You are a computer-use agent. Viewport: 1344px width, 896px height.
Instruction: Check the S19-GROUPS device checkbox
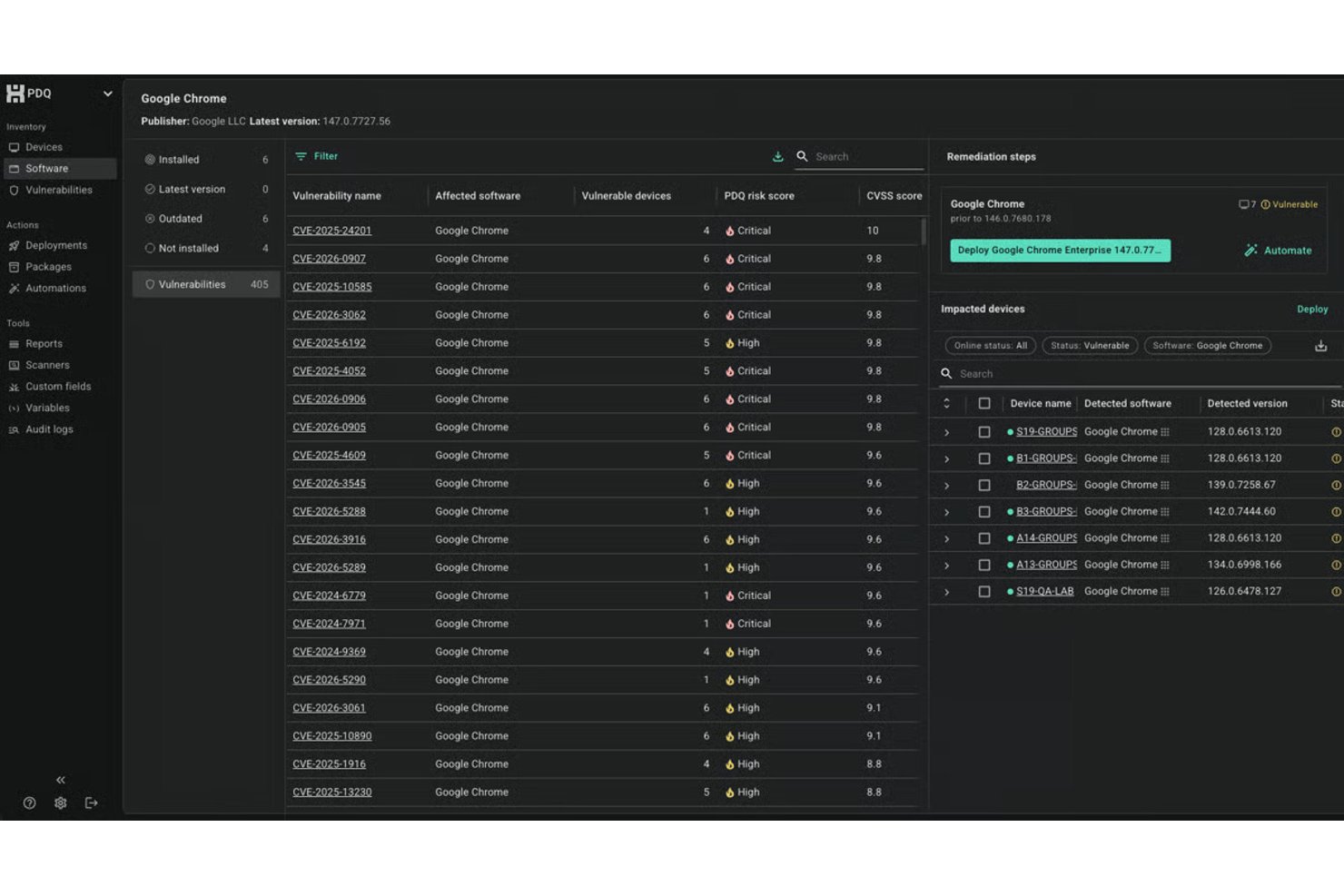(x=984, y=433)
